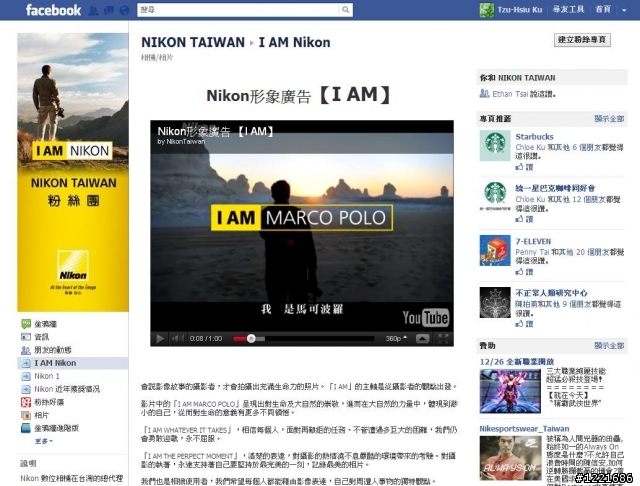
Task: Click the Facebook logo in header
Action: coord(53,10)
